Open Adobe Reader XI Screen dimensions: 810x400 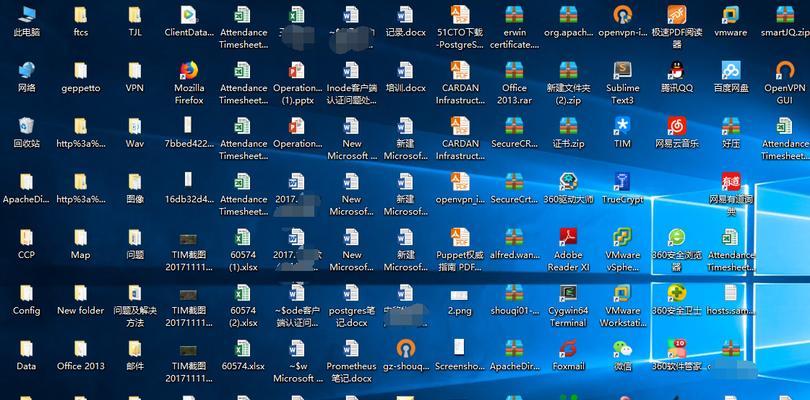(x=568, y=250)
